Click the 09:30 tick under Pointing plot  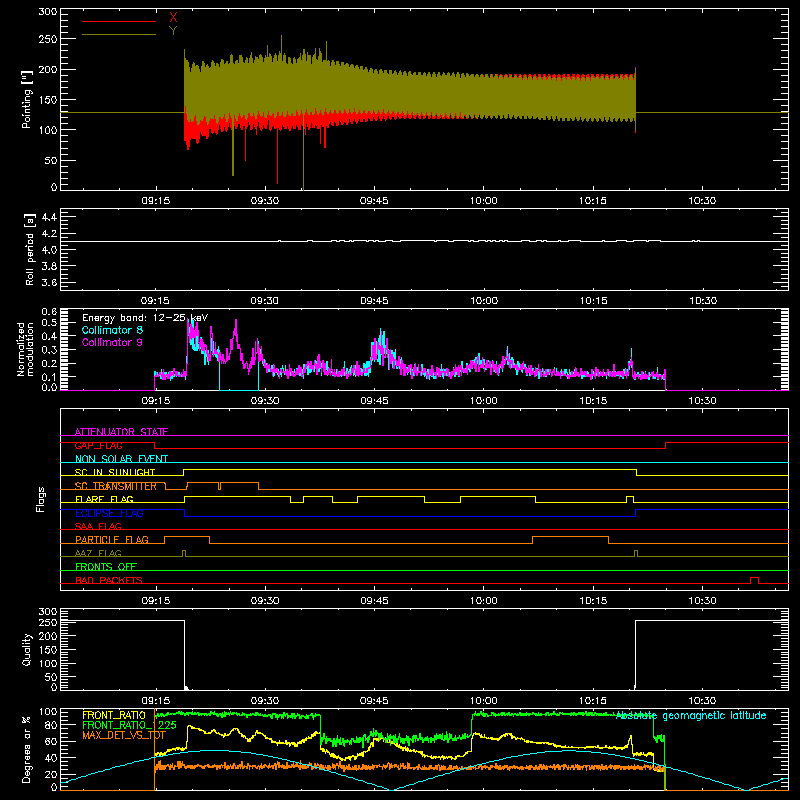point(265,201)
